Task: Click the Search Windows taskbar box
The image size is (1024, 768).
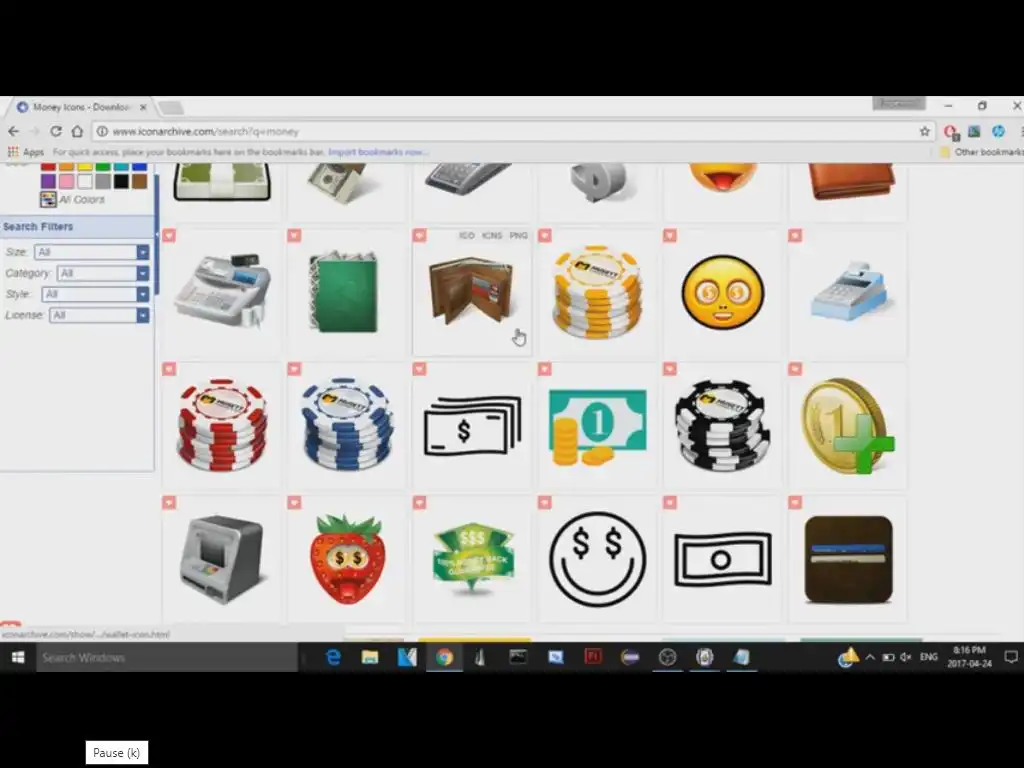Action: pos(167,658)
